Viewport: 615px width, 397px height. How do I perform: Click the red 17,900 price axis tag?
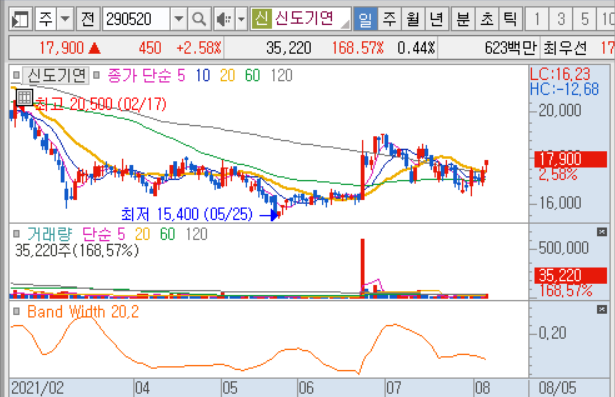click(x=571, y=159)
